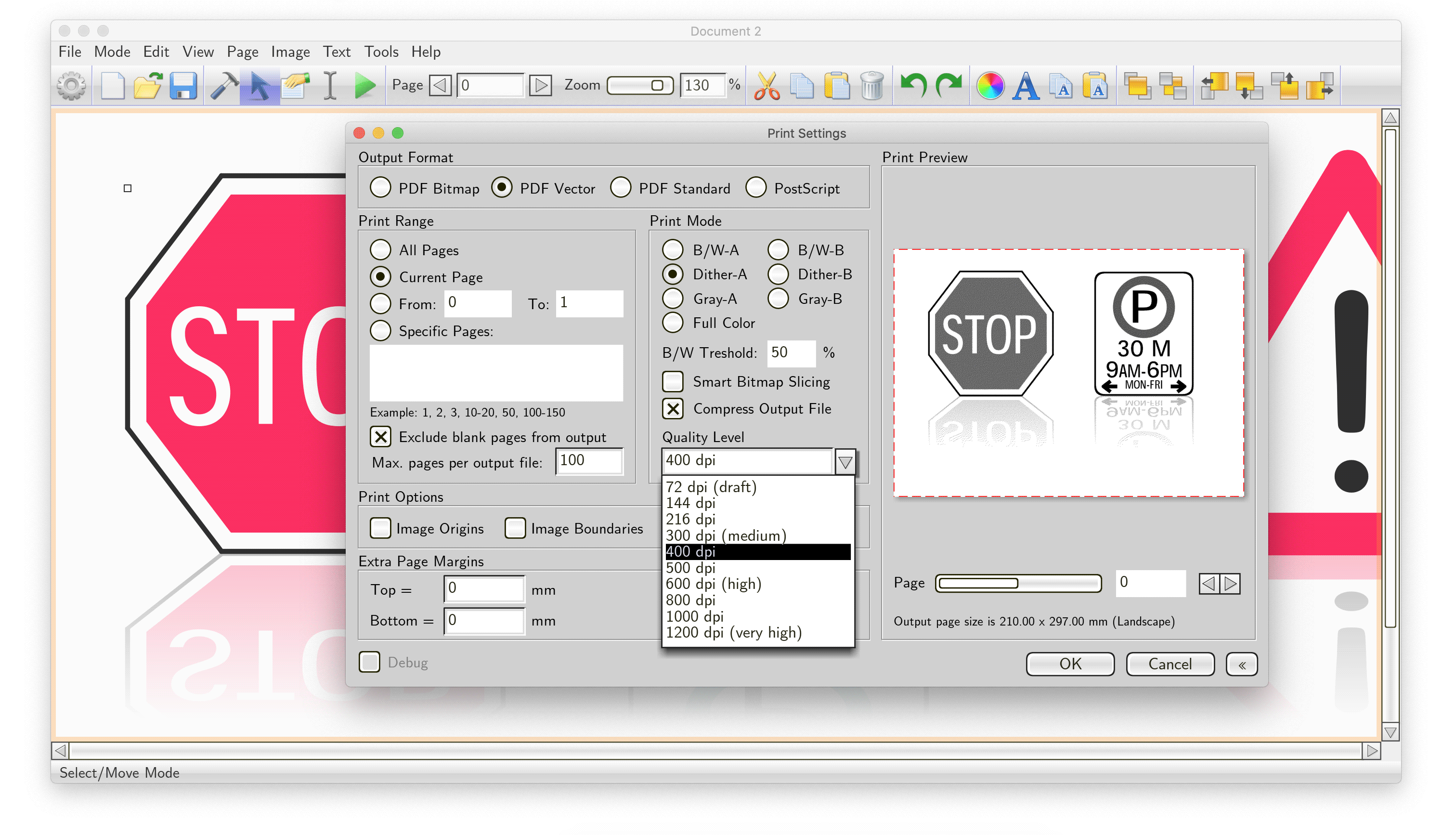Viewport: 1456px width, 835px height.
Task: Choose All Pages print range
Action: pos(381,250)
